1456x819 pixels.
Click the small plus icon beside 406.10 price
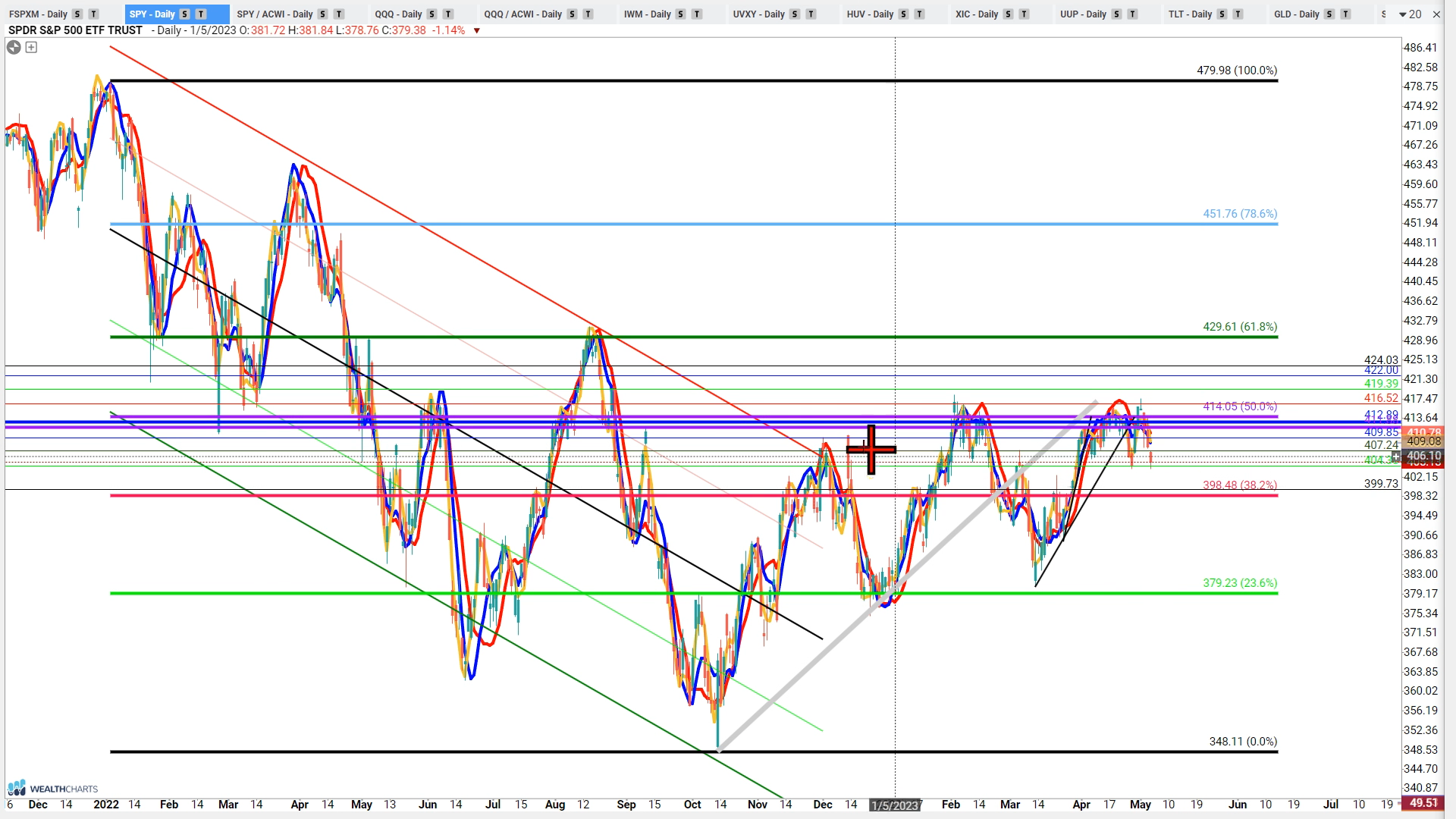[1395, 457]
